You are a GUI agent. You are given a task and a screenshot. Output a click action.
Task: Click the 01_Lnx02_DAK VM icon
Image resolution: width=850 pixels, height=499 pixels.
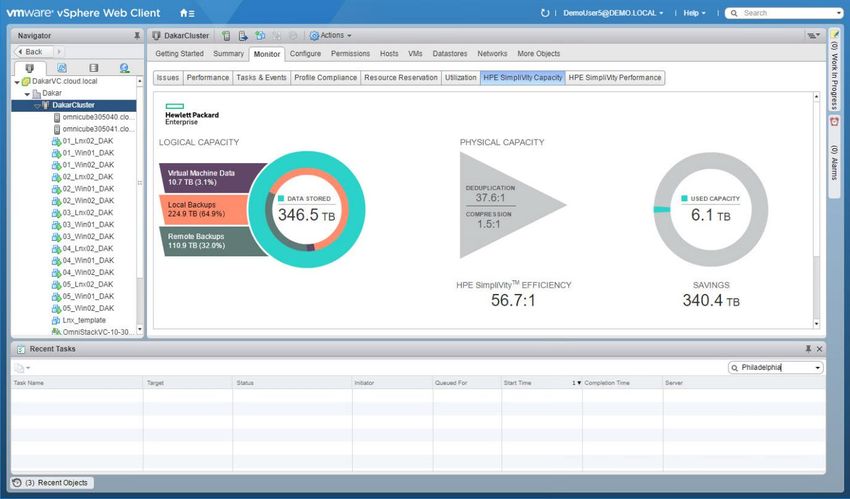coord(56,141)
